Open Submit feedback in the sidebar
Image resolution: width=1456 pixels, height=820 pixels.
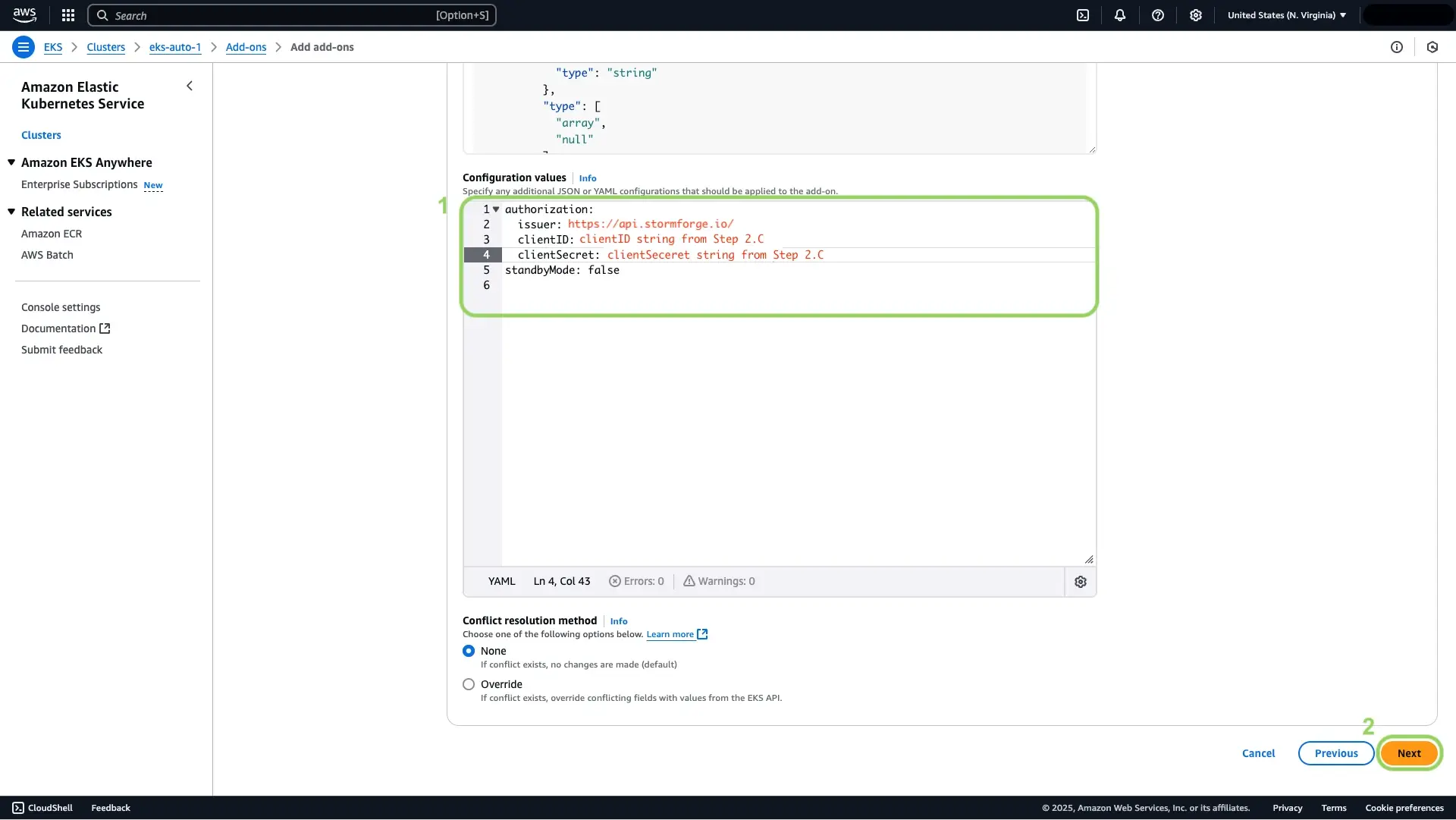pyautogui.click(x=61, y=350)
